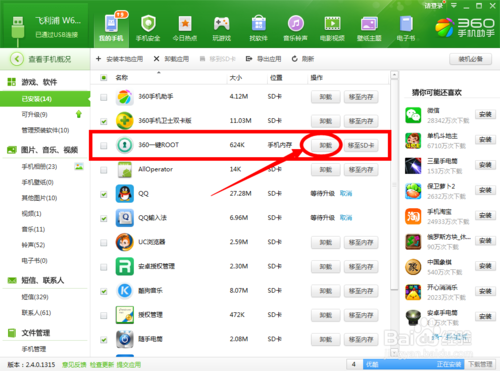Click the 授权管理 app icon
Screen dimensions: 500x371
pyautogui.click(x=125, y=315)
